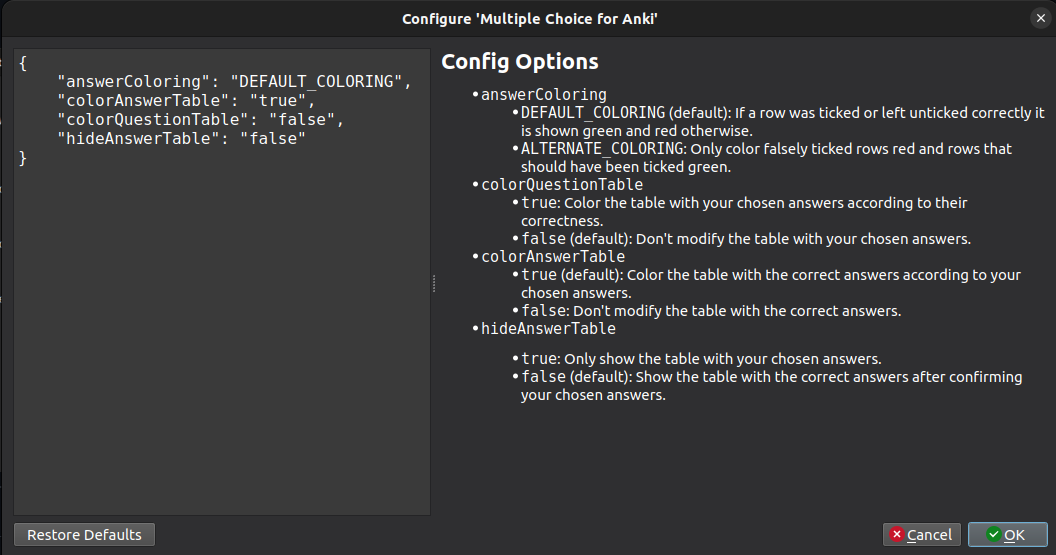This screenshot has height=555, width=1056.
Task: Click "Only show the table" description line
Action: (x=701, y=359)
